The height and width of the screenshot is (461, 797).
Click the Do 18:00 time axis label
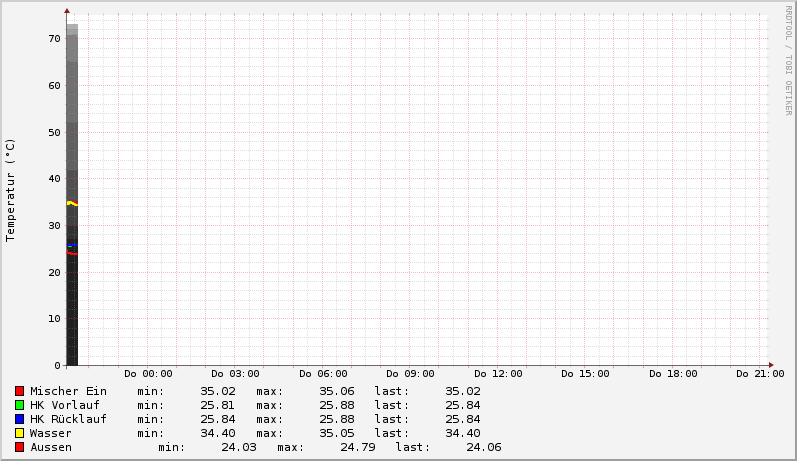673,374
